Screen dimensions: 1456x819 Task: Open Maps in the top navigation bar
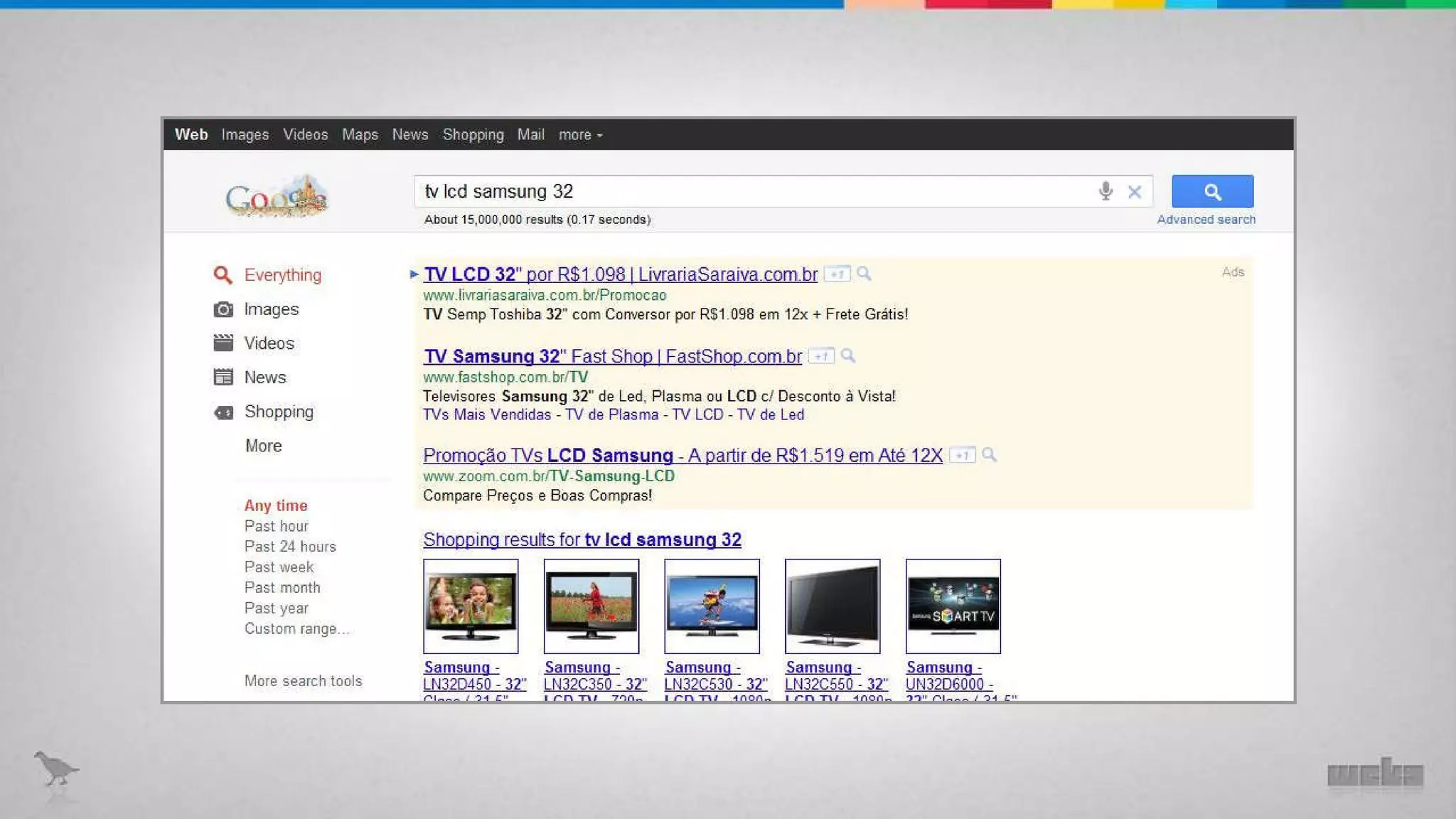(360, 135)
